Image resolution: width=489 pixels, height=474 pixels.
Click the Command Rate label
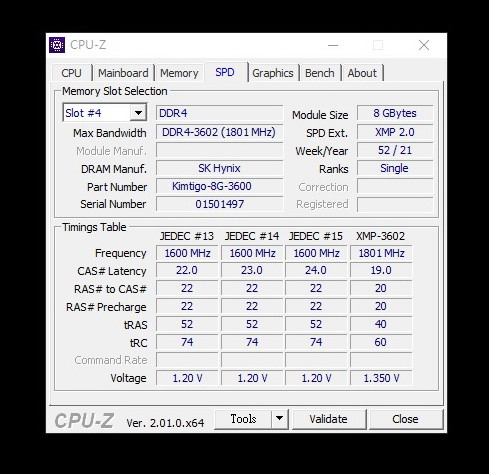point(111,360)
